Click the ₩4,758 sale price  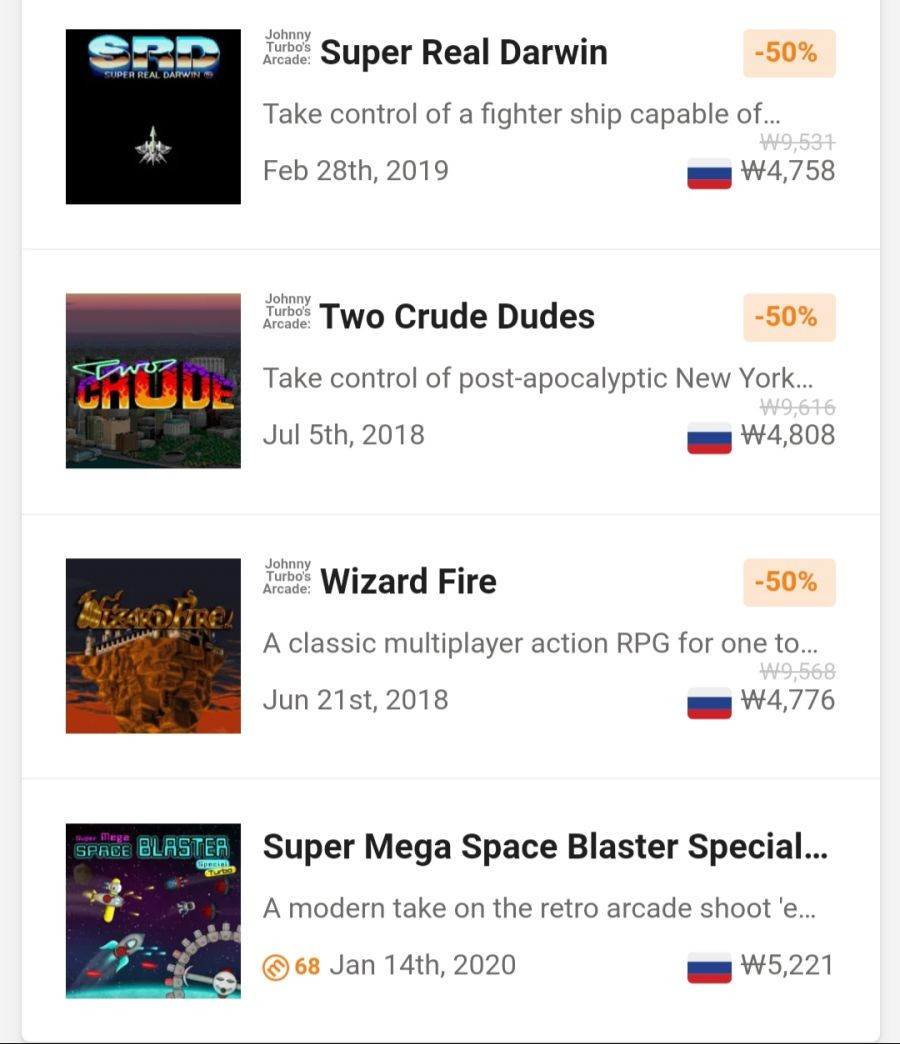[788, 171]
